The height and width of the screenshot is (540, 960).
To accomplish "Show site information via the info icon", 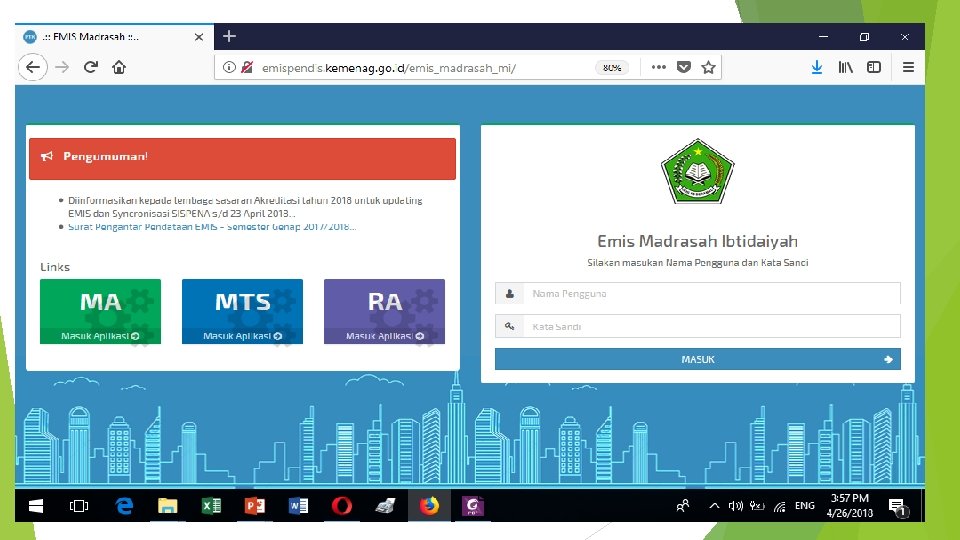I will [x=229, y=67].
